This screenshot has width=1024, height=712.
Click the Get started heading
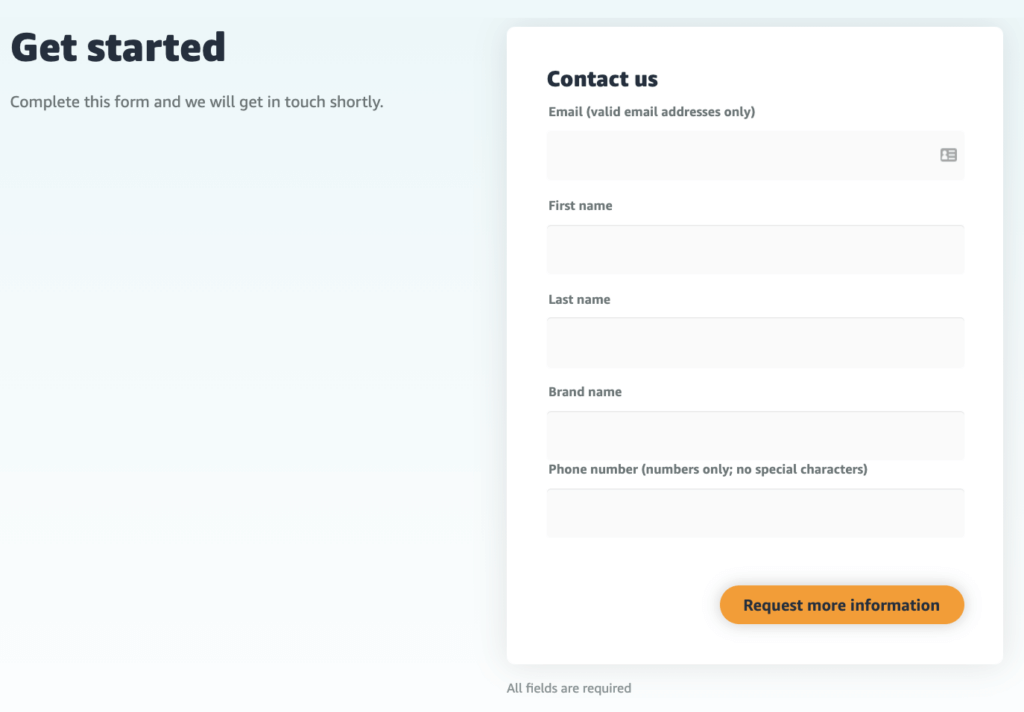(x=117, y=46)
